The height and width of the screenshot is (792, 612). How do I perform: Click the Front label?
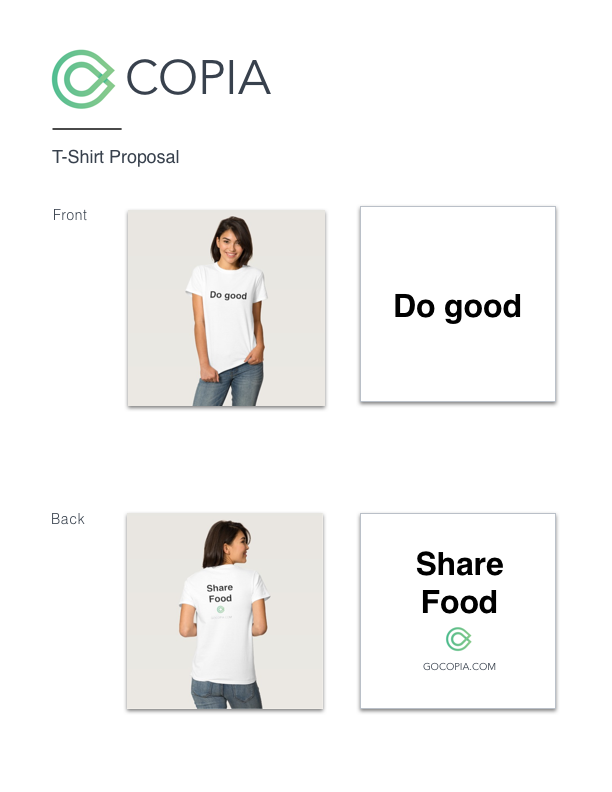pyautogui.click(x=70, y=215)
